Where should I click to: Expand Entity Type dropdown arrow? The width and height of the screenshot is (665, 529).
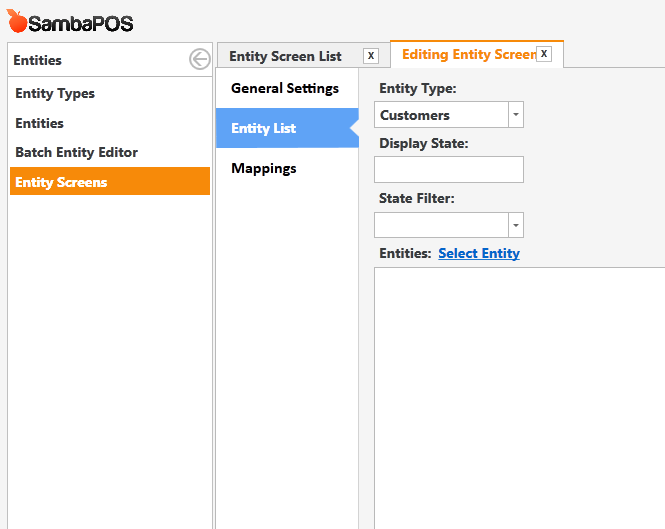click(516, 115)
